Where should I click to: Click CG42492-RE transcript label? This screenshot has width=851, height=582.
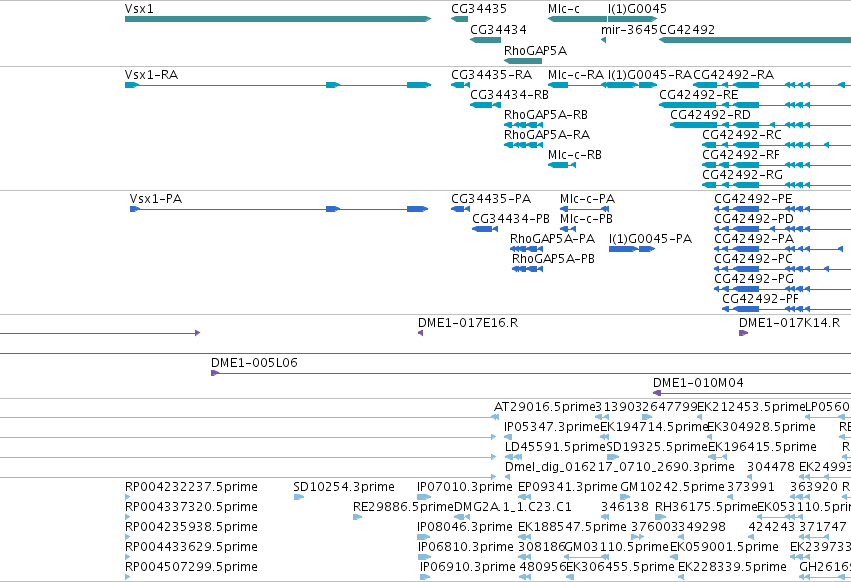698,94
